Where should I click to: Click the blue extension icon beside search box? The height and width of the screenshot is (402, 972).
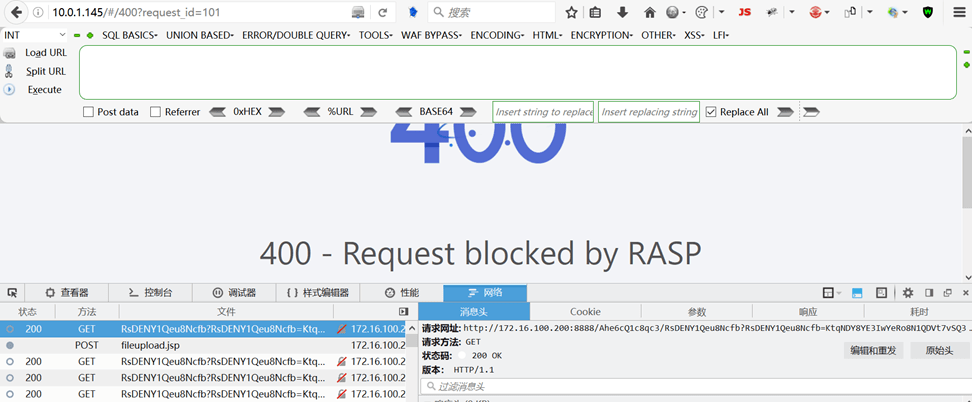click(x=413, y=12)
